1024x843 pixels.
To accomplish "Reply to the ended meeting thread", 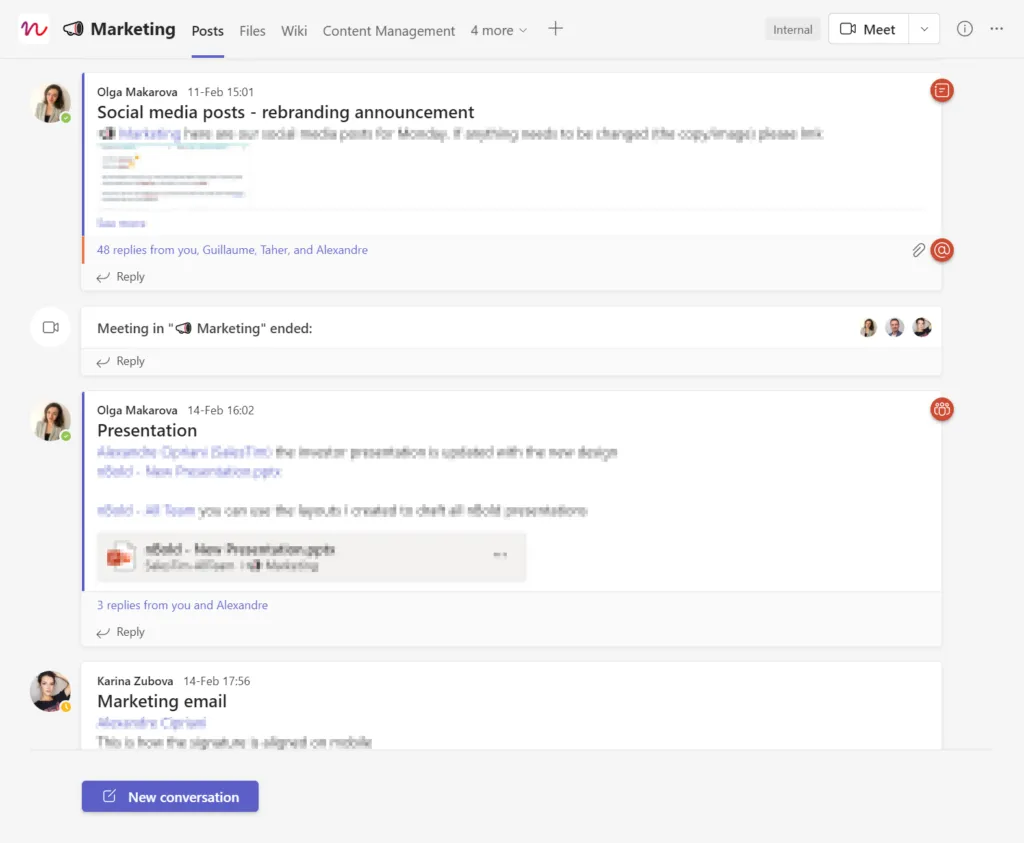I will point(121,361).
